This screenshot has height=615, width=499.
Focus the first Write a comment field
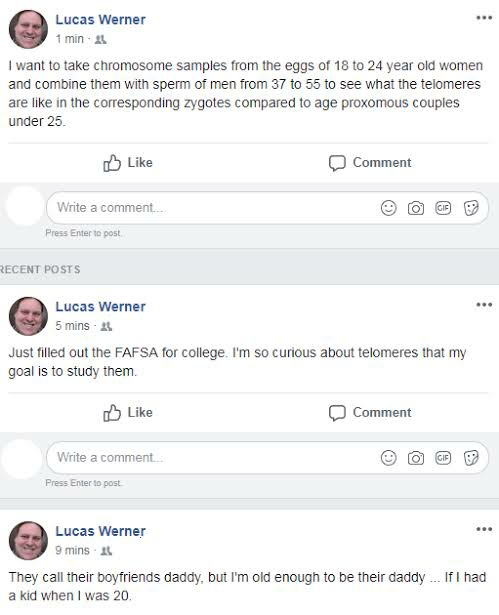pyautogui.click(x=212, y=208)
